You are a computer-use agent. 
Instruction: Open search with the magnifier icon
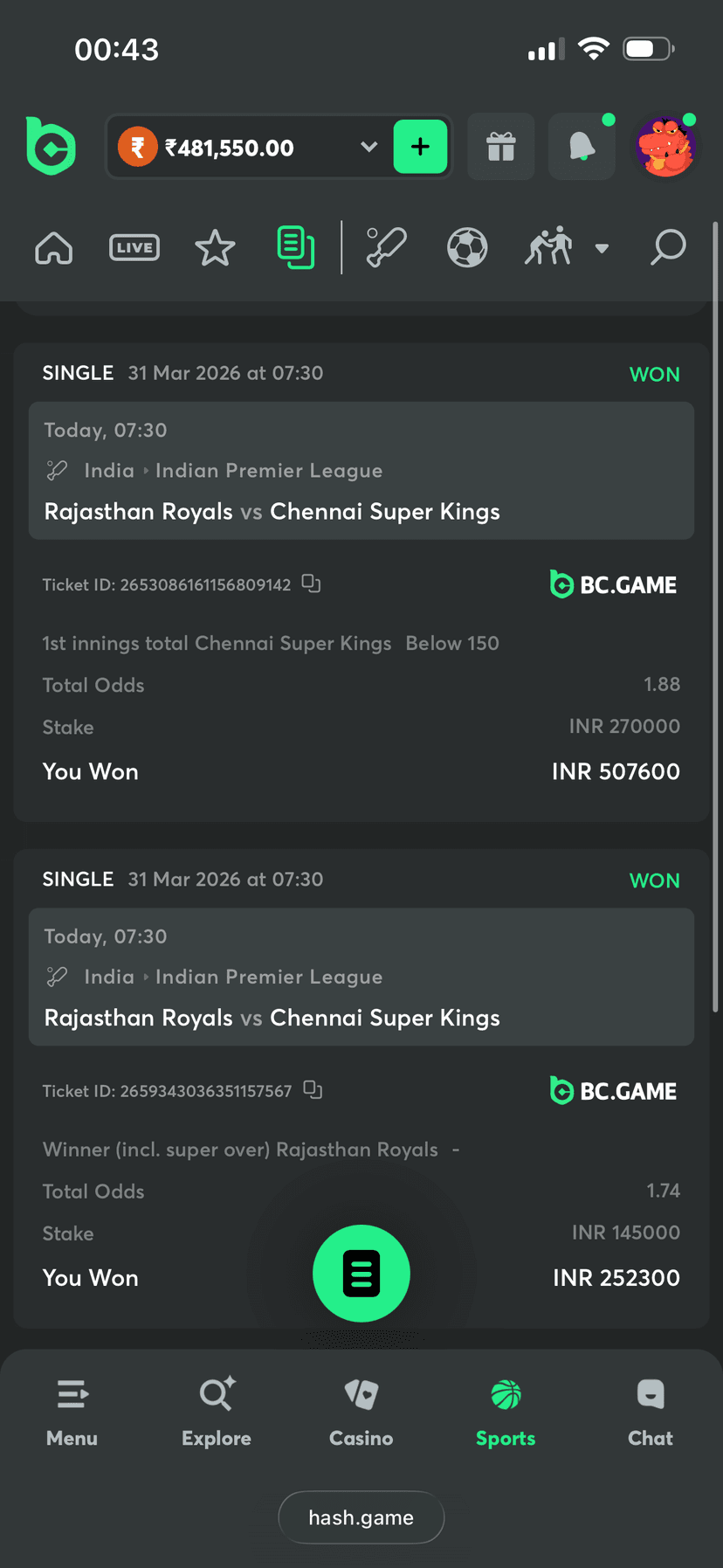click(667, 247)
